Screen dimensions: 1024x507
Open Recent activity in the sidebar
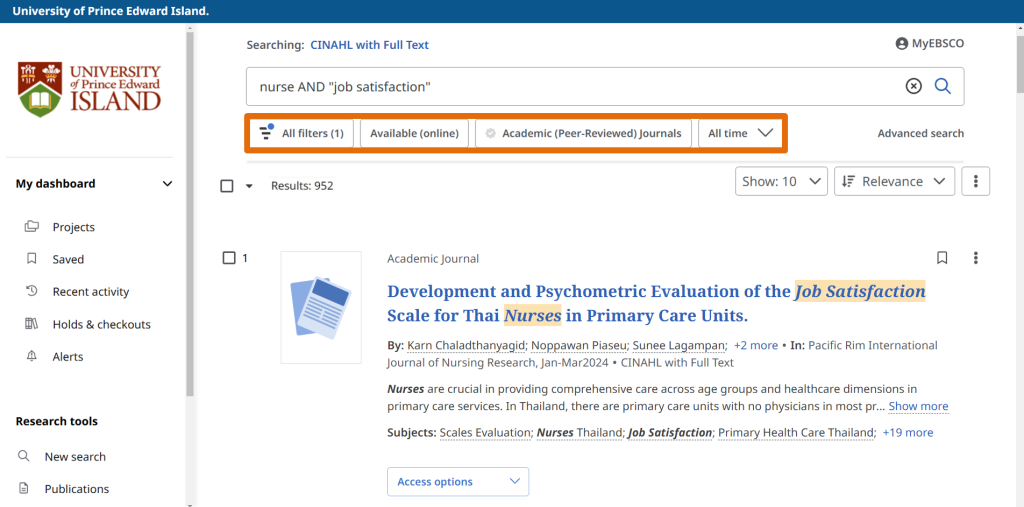click(x=90, y=292)
